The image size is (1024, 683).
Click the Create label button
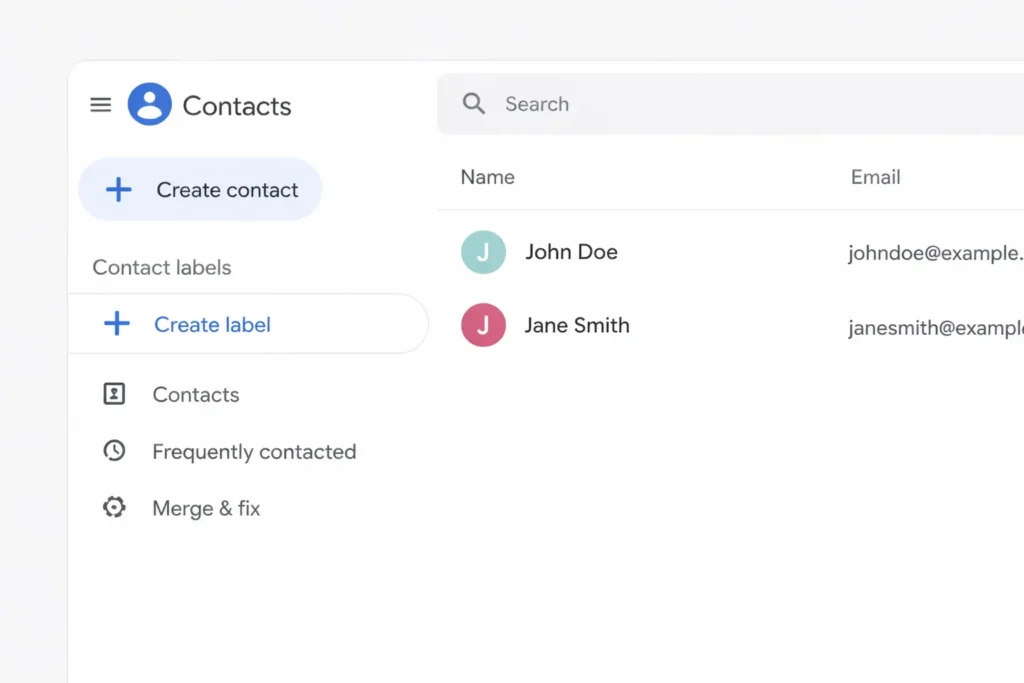(212, 324)
